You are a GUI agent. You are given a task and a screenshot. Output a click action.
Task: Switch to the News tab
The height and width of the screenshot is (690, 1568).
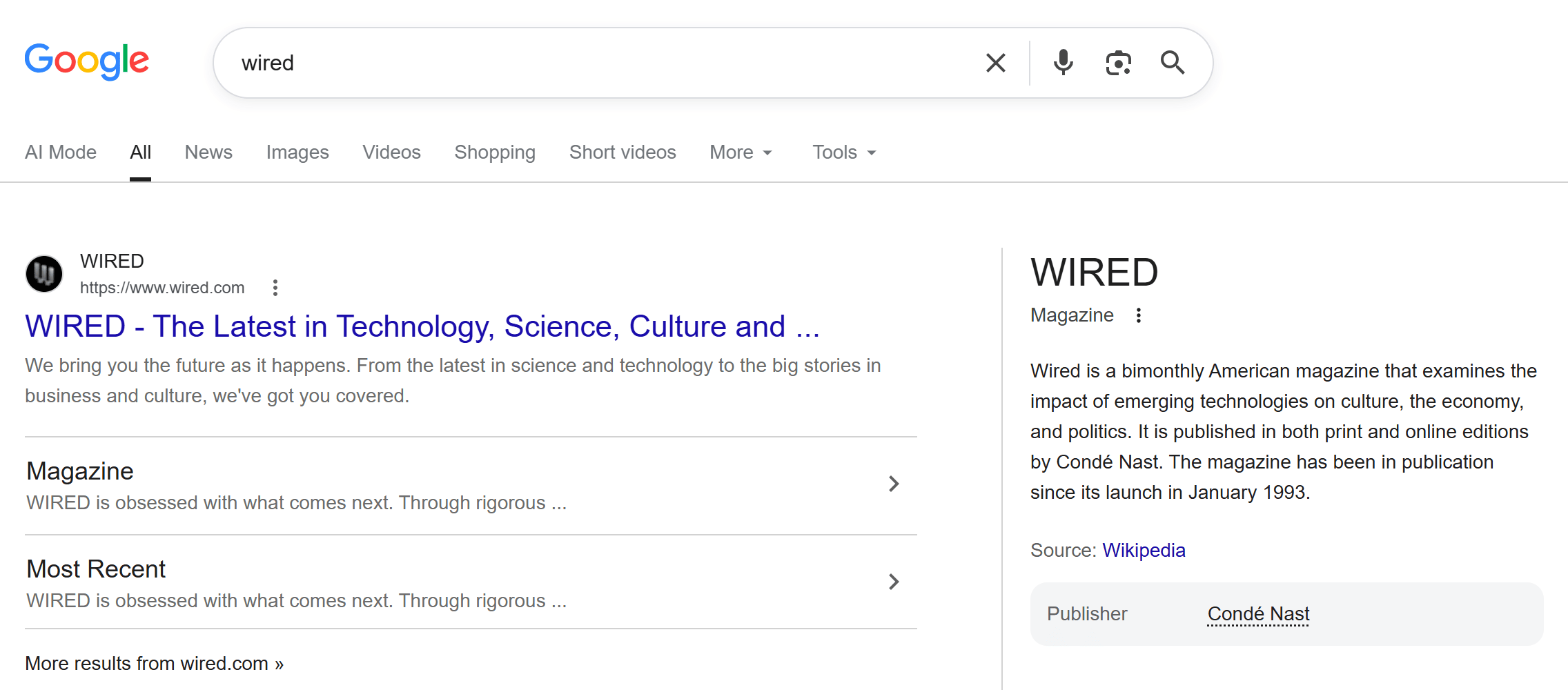point(208,152)
